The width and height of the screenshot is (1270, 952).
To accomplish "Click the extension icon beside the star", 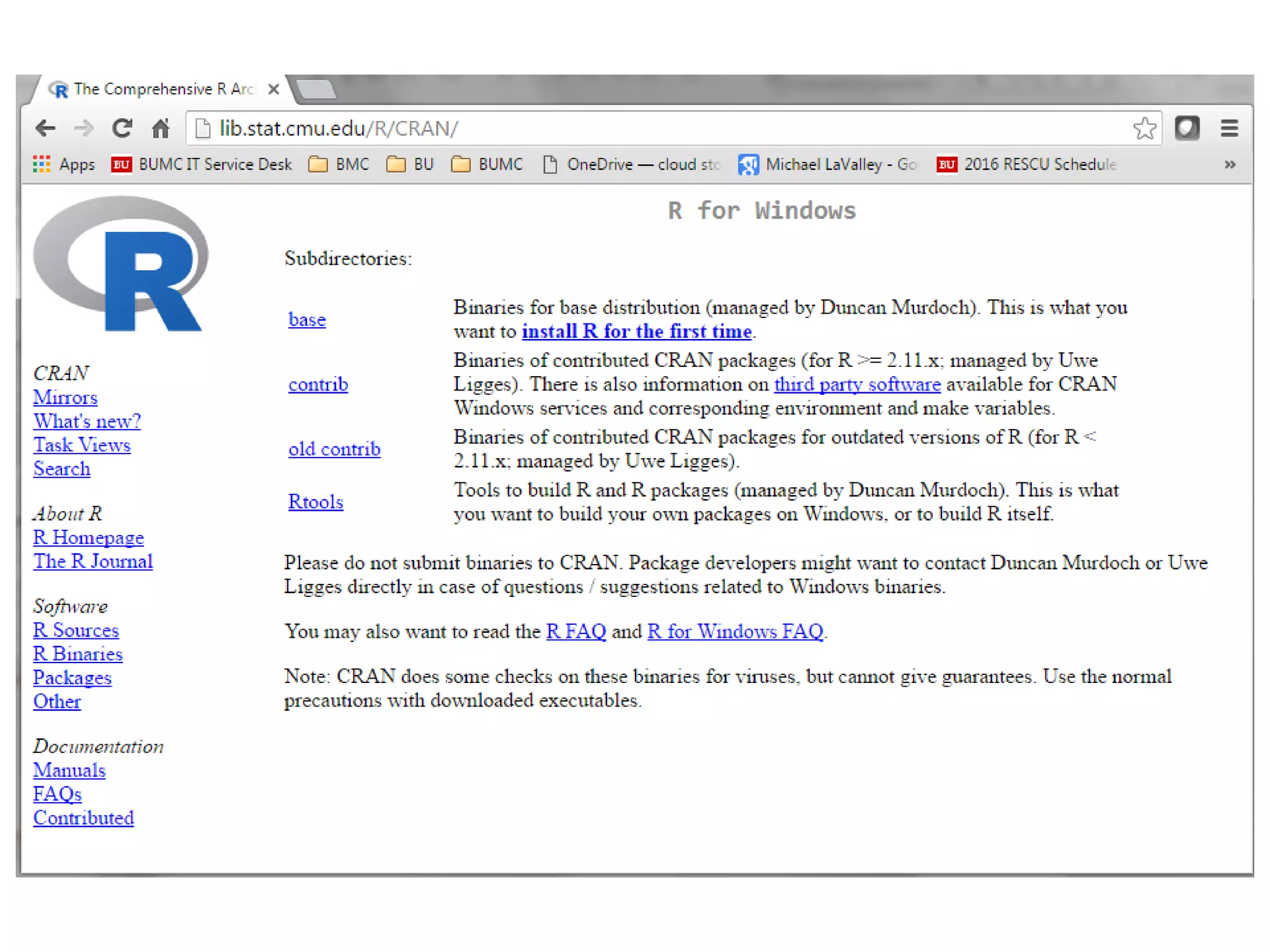I will [x=1187, y=128].
